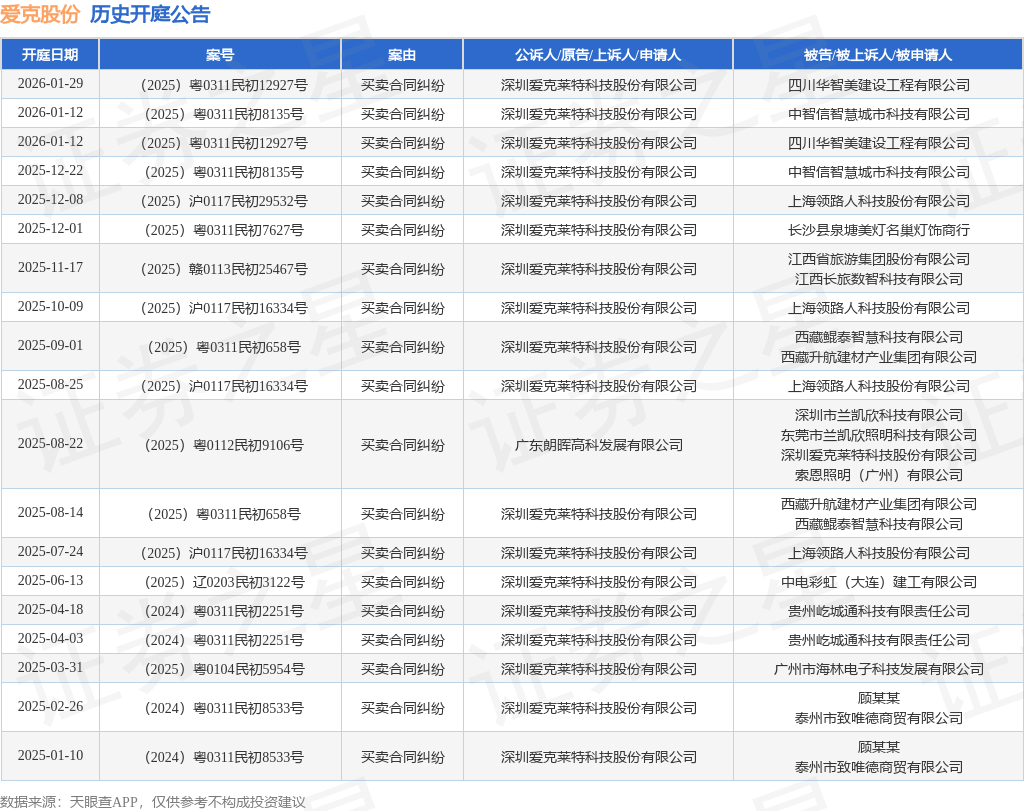Viewport: 1024px width, 811px height.
Task: Click the 爱克股份 title text
Action: point(40,14)
